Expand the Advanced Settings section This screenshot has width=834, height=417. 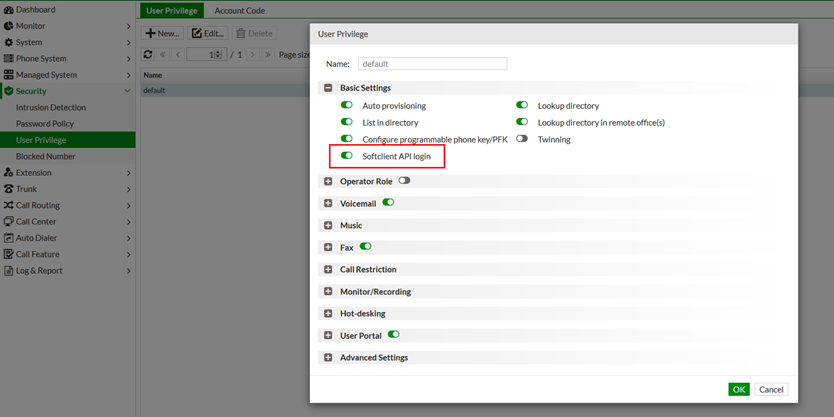328,358
